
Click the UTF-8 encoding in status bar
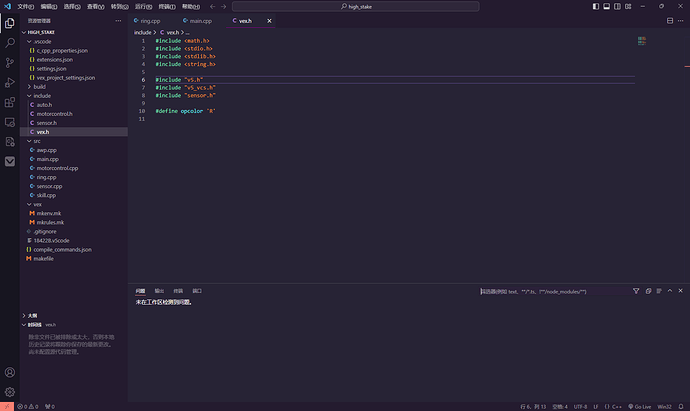coord(581,406)
